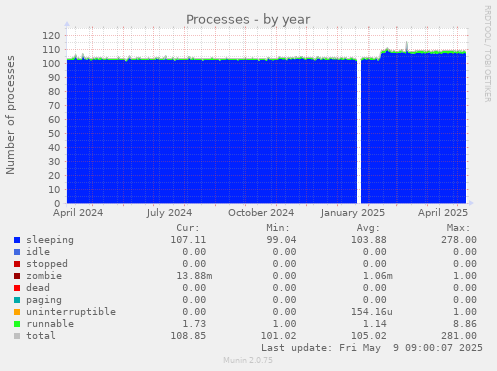The image size is (497, 371).
Task: Click the idle legend color swatch
Action: click(x=17, y=252)
